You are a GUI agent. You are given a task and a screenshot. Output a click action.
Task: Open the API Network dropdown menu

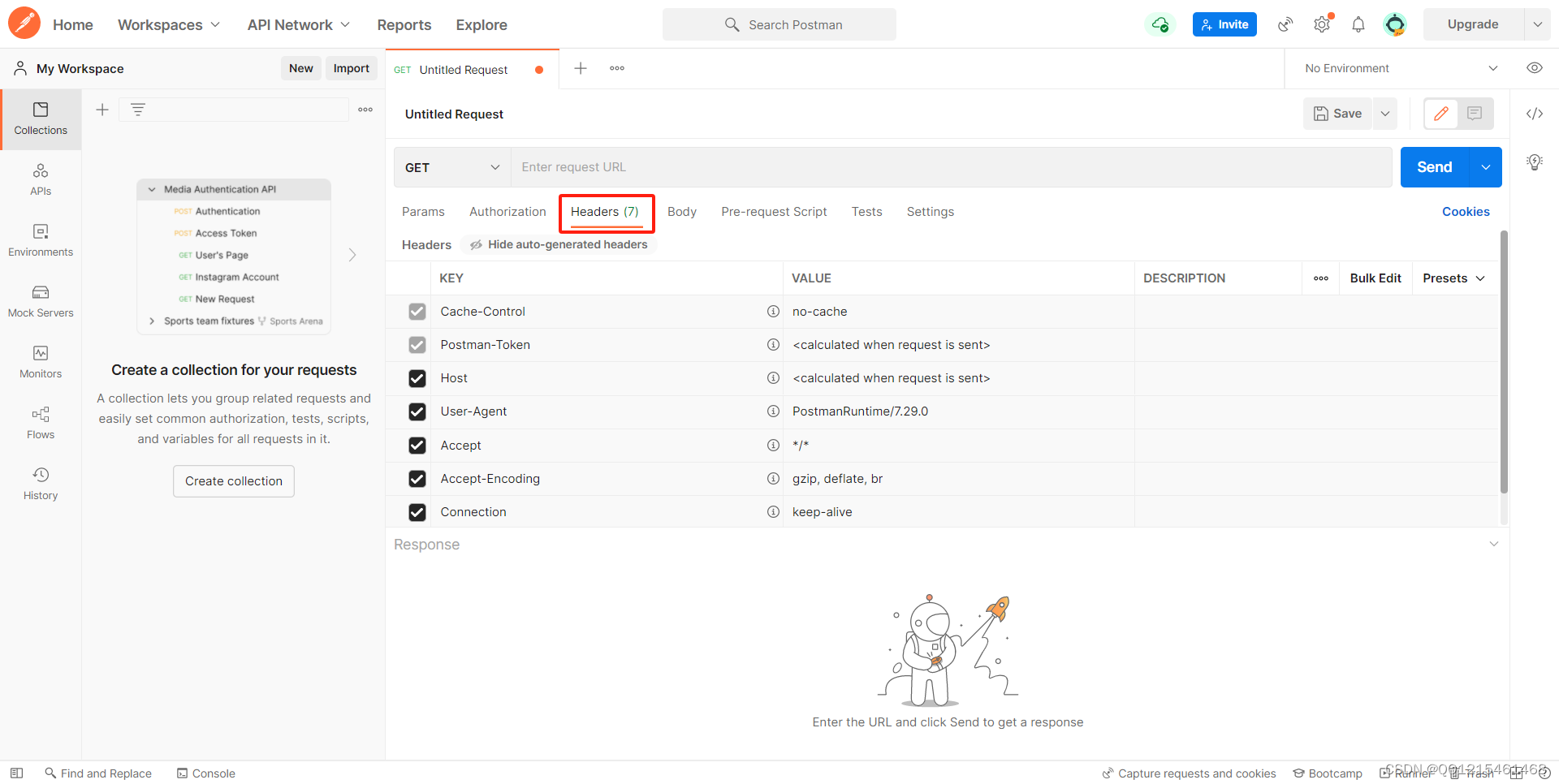299,25
